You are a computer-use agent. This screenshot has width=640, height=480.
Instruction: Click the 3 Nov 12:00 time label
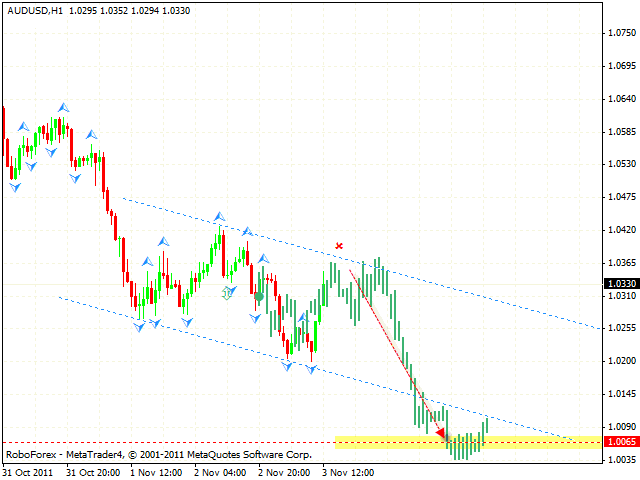click(347, 470)
